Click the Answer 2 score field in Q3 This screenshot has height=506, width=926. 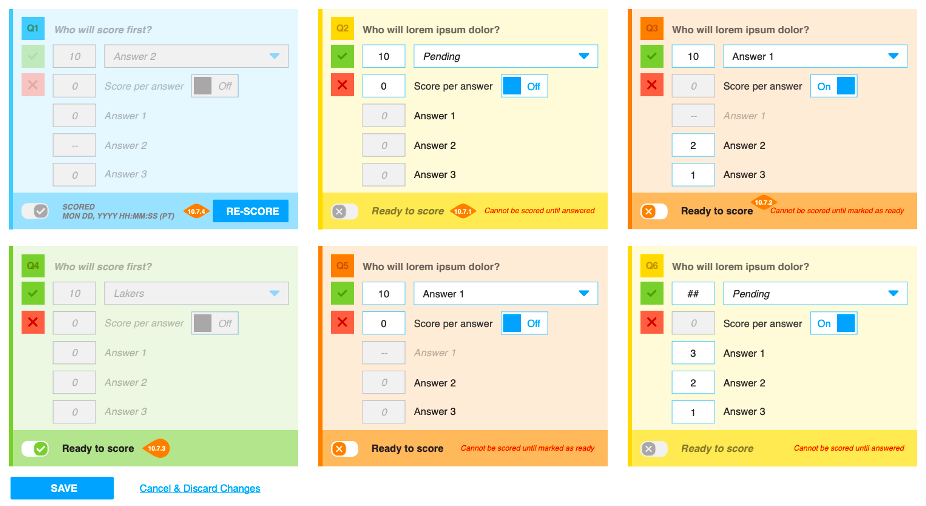pyautogui.click(x=693, y=146)
